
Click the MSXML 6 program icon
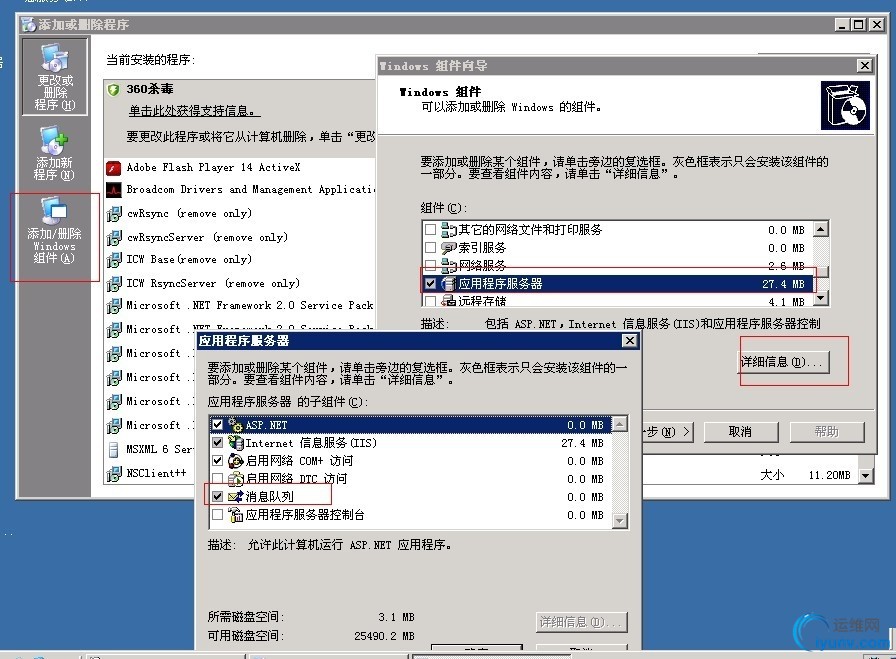114,450
